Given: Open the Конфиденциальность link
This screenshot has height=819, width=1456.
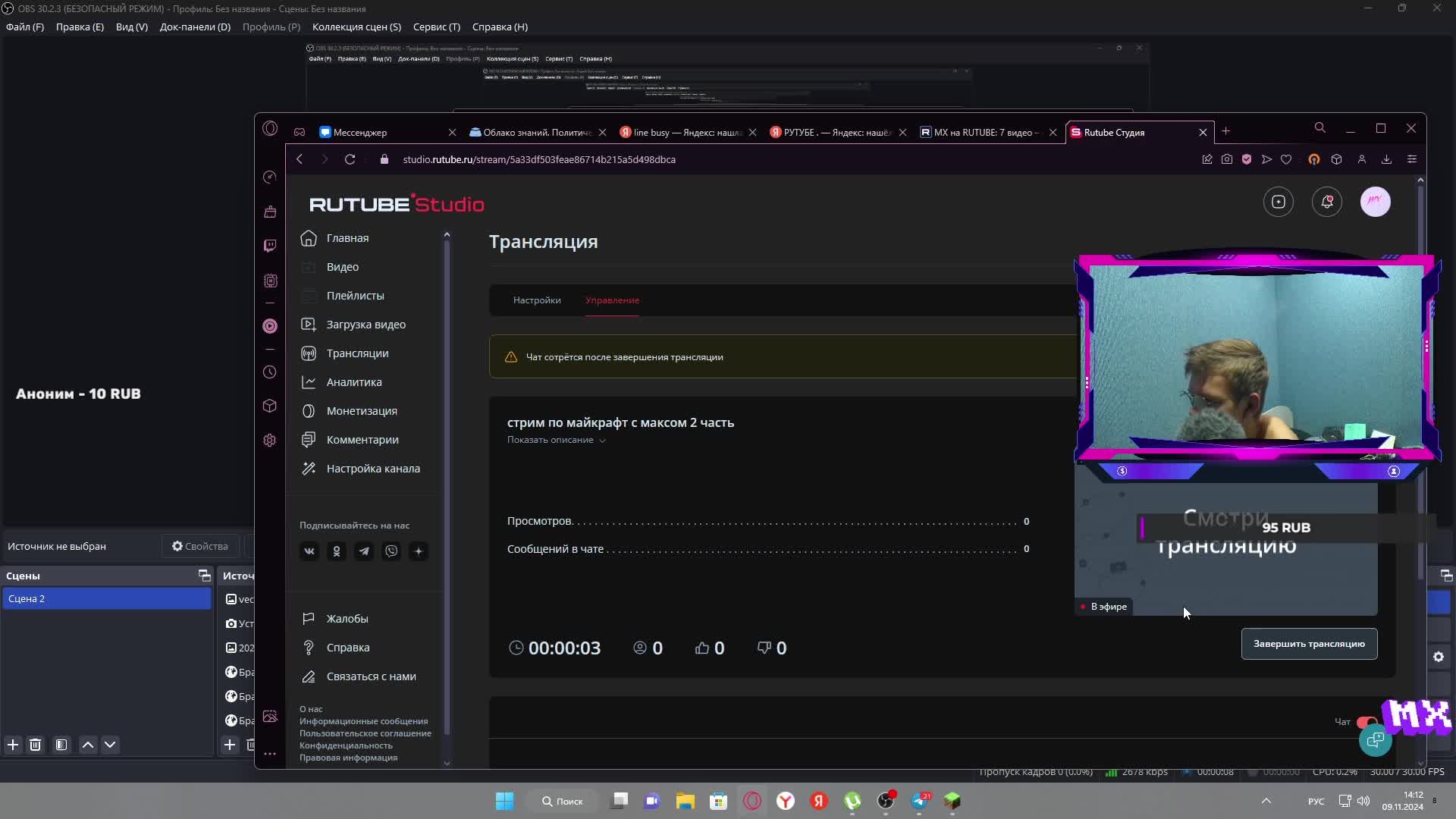Looking at the screenshot, I should point(346,745).
